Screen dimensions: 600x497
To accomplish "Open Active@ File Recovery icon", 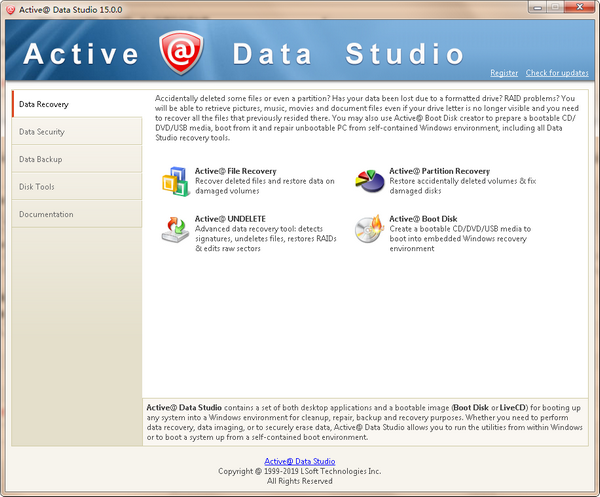I will tap(176, 181).
